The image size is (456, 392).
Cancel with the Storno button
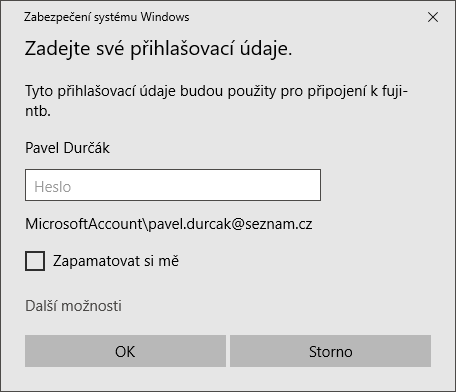pos(330,351)
